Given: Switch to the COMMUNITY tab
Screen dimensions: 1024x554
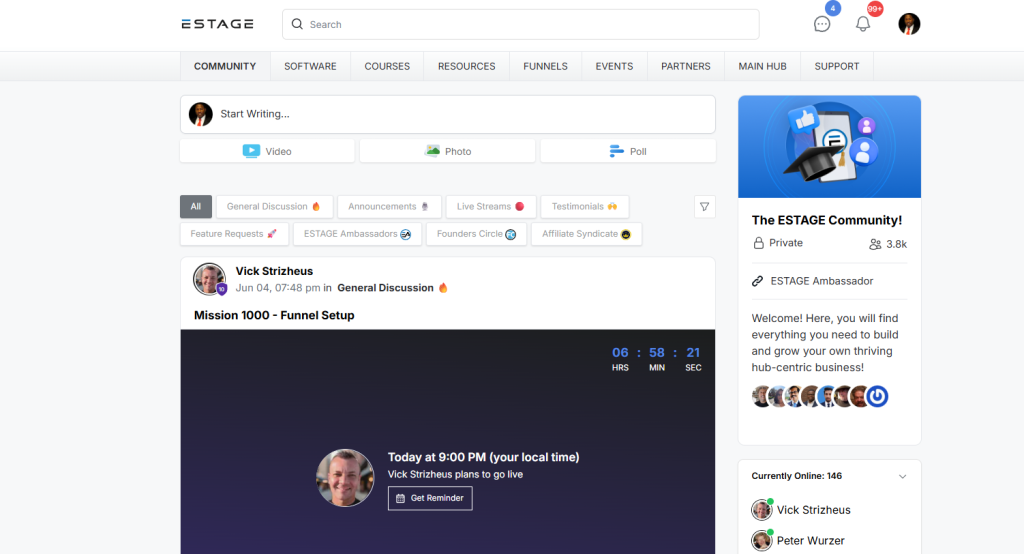Looking at the screenshot, I should tap(225, 66).
